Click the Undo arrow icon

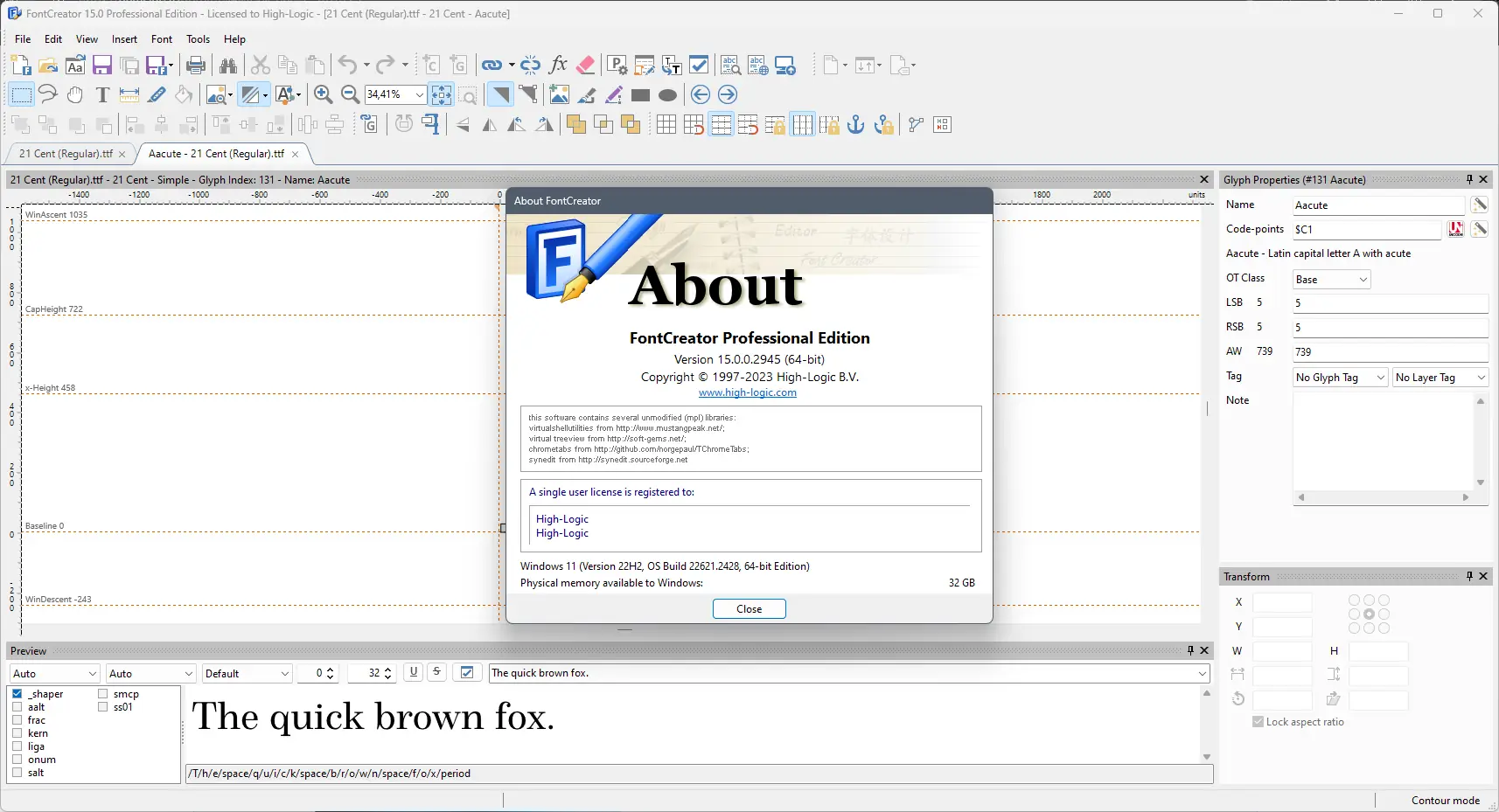tap(347, 66)
